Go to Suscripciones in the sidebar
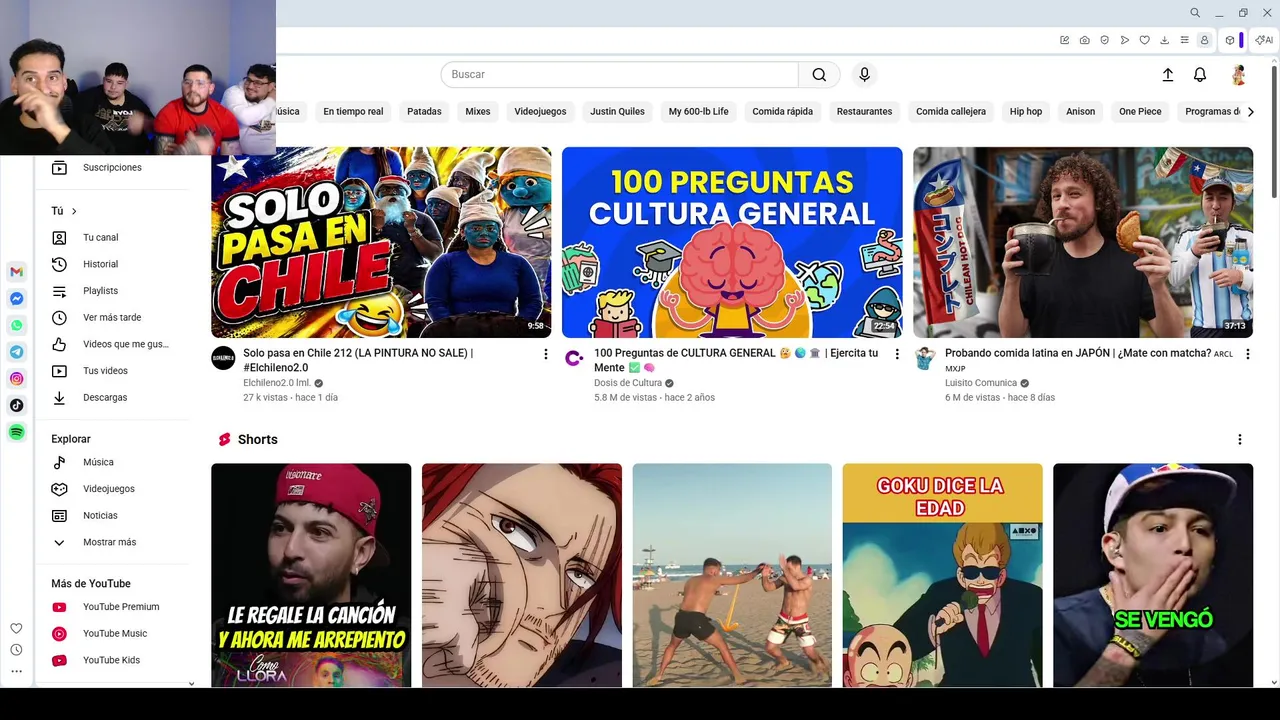The width and height of the screenshot is (1280, 720). [x=112, y=168]
